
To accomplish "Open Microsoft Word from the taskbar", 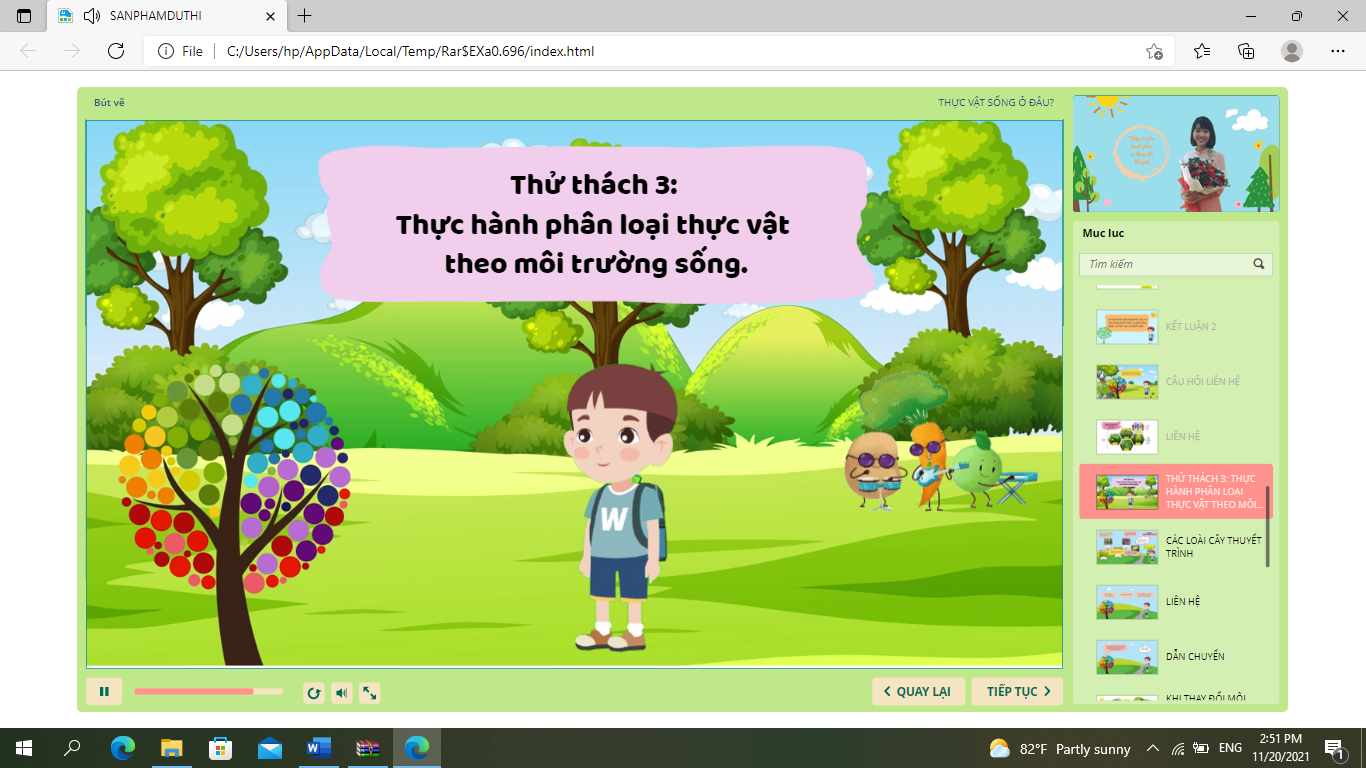I will coord(319,748).
